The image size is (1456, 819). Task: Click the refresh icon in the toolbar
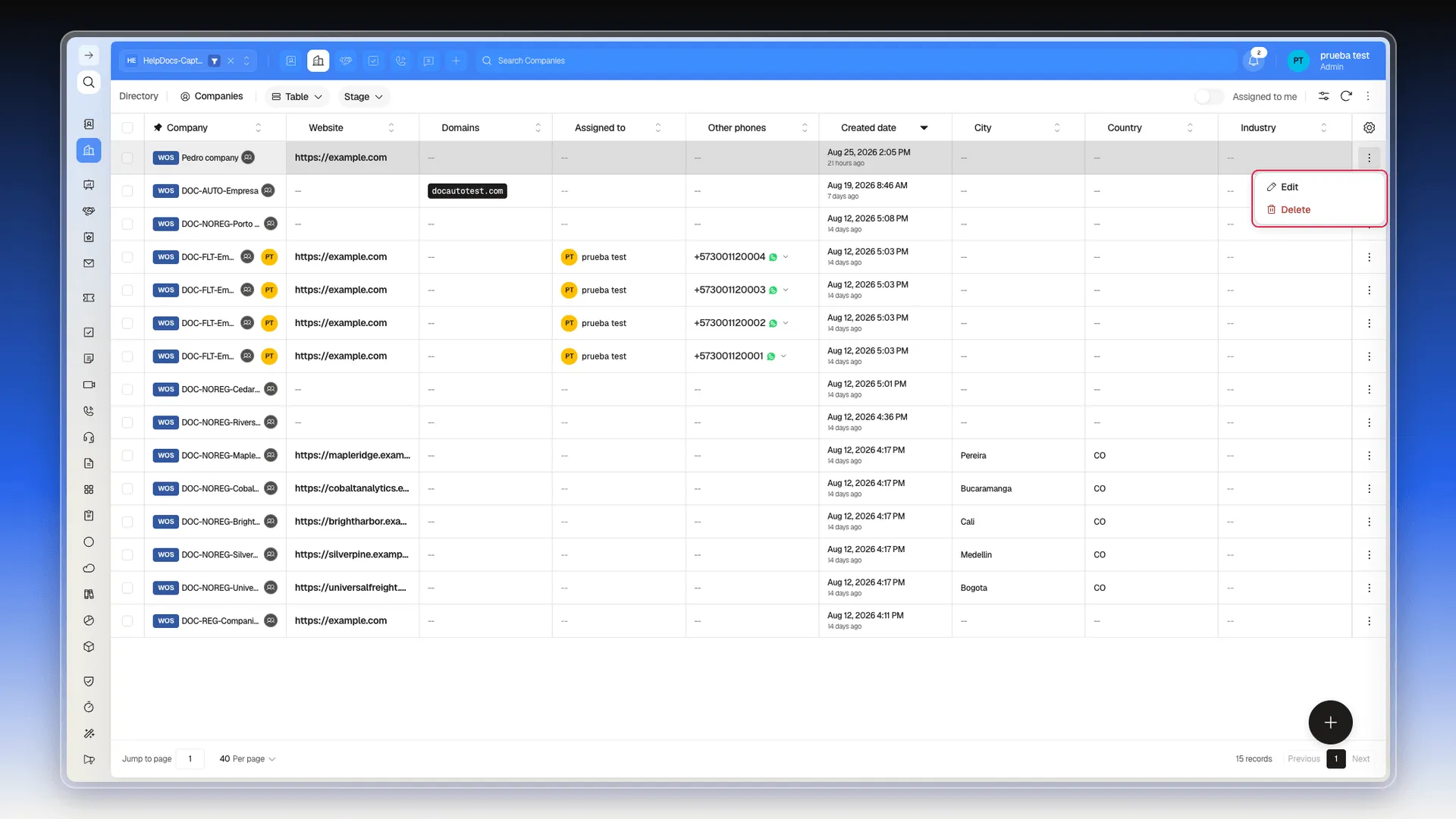click(x=1346, y=96)
